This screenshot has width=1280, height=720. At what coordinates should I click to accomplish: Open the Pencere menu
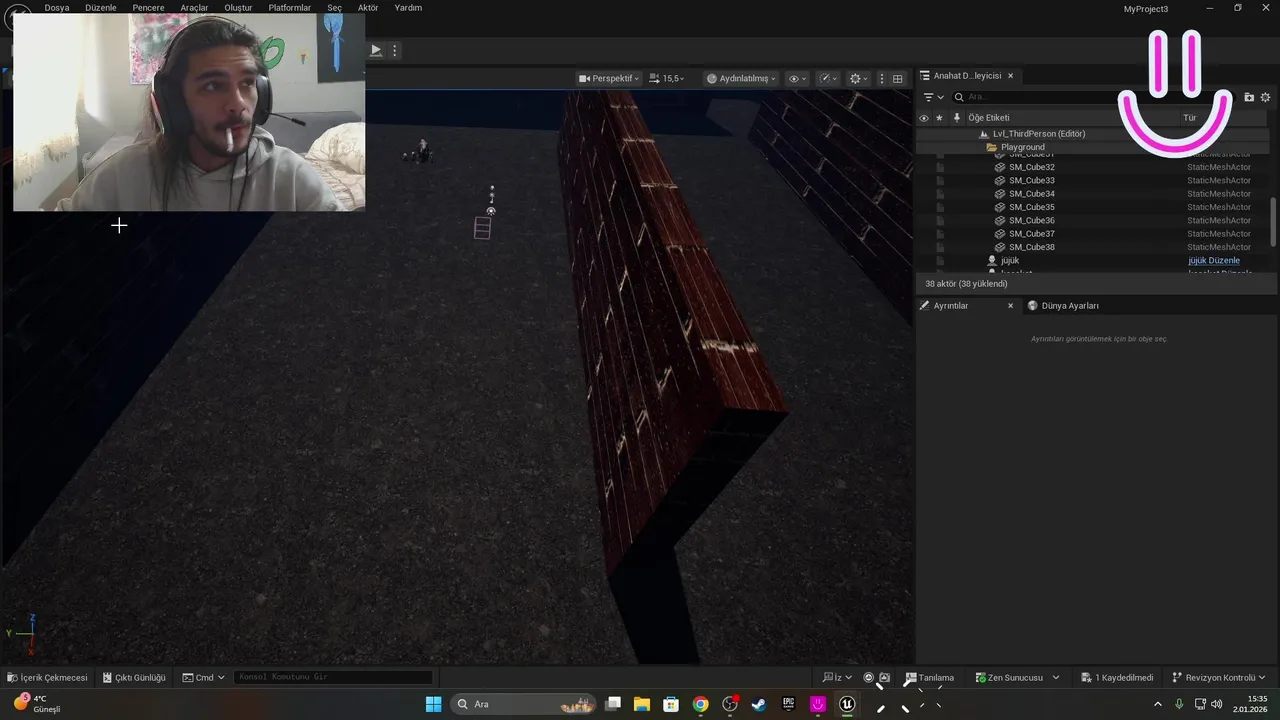pos(148,7)
